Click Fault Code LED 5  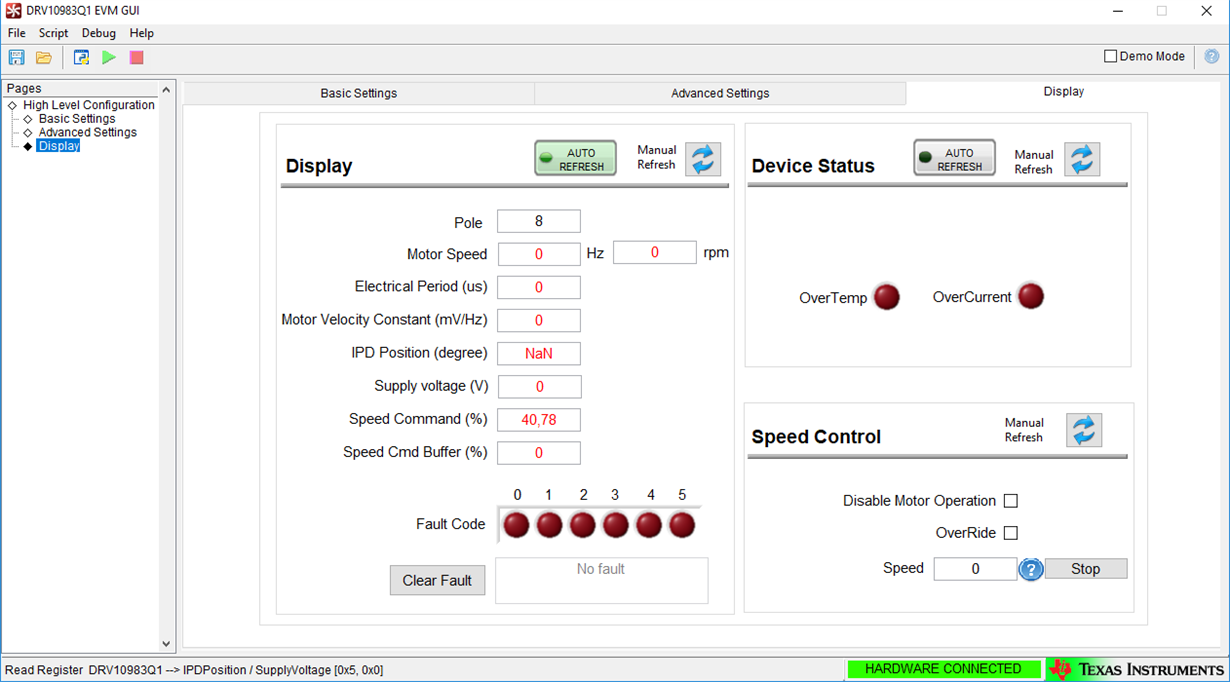(x=682, y=525)
